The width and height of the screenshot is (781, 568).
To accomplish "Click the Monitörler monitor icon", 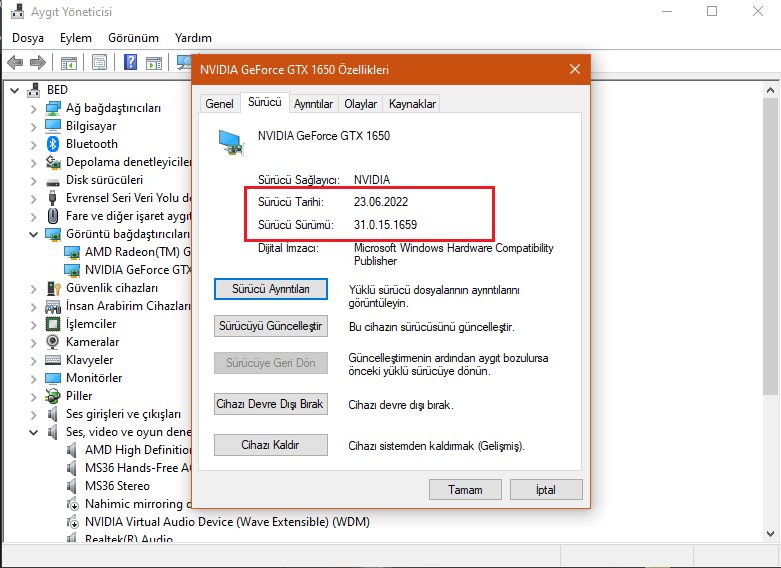I will coord(53,378).
